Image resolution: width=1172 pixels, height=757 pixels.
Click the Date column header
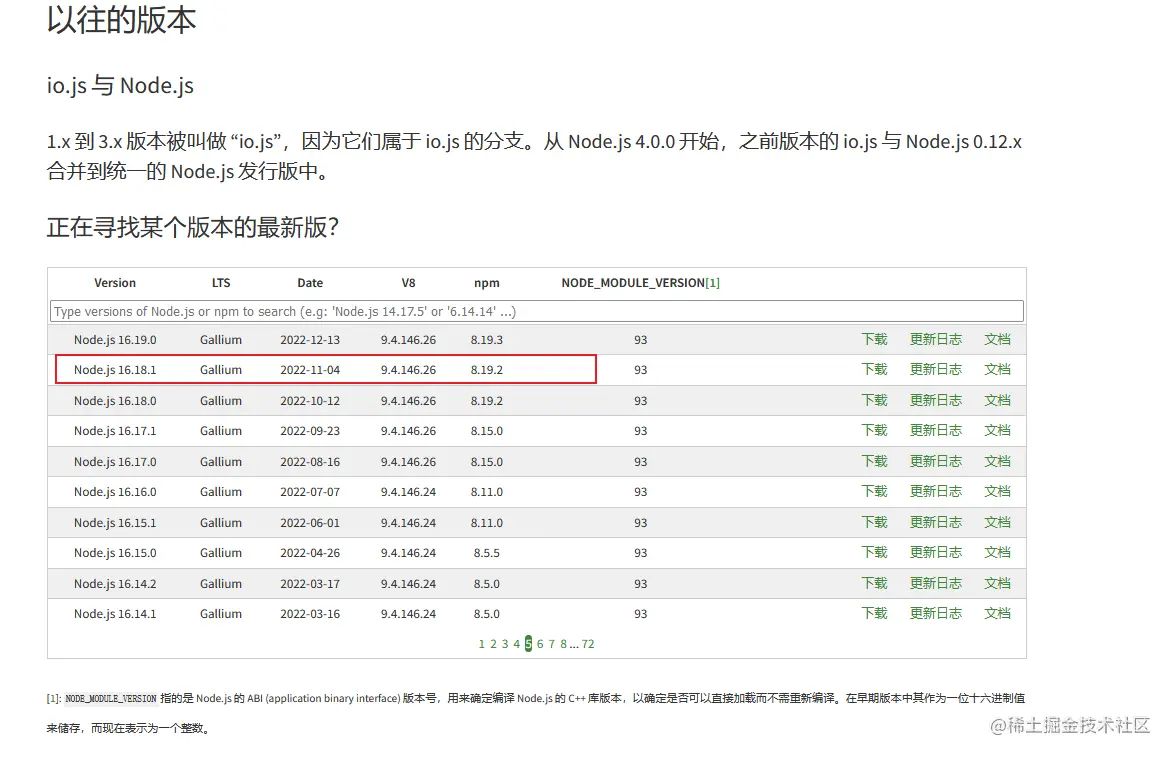(x=310, y=283)
